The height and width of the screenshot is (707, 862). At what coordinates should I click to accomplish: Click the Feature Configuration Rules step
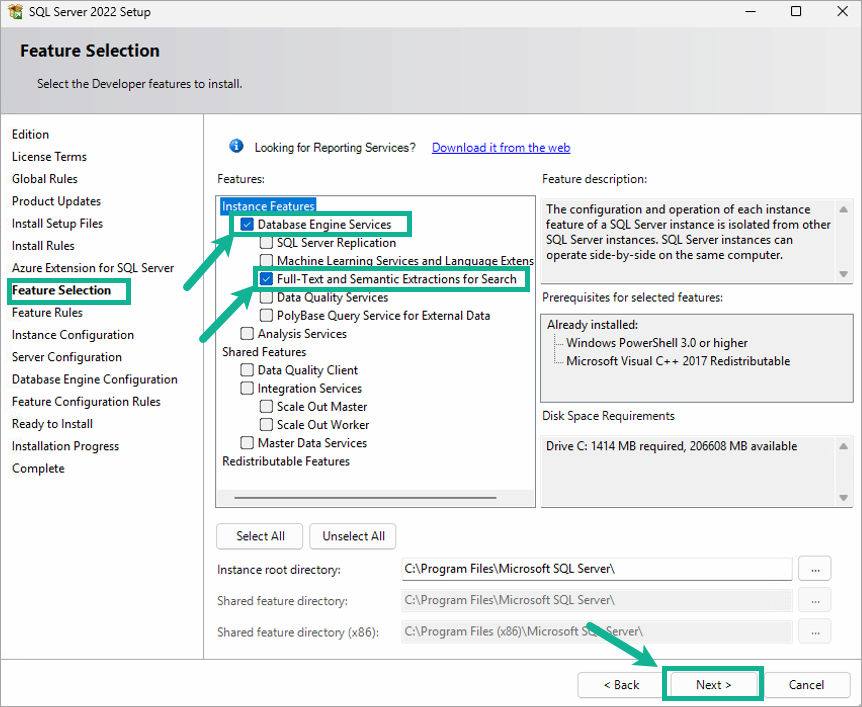point(86,401)
